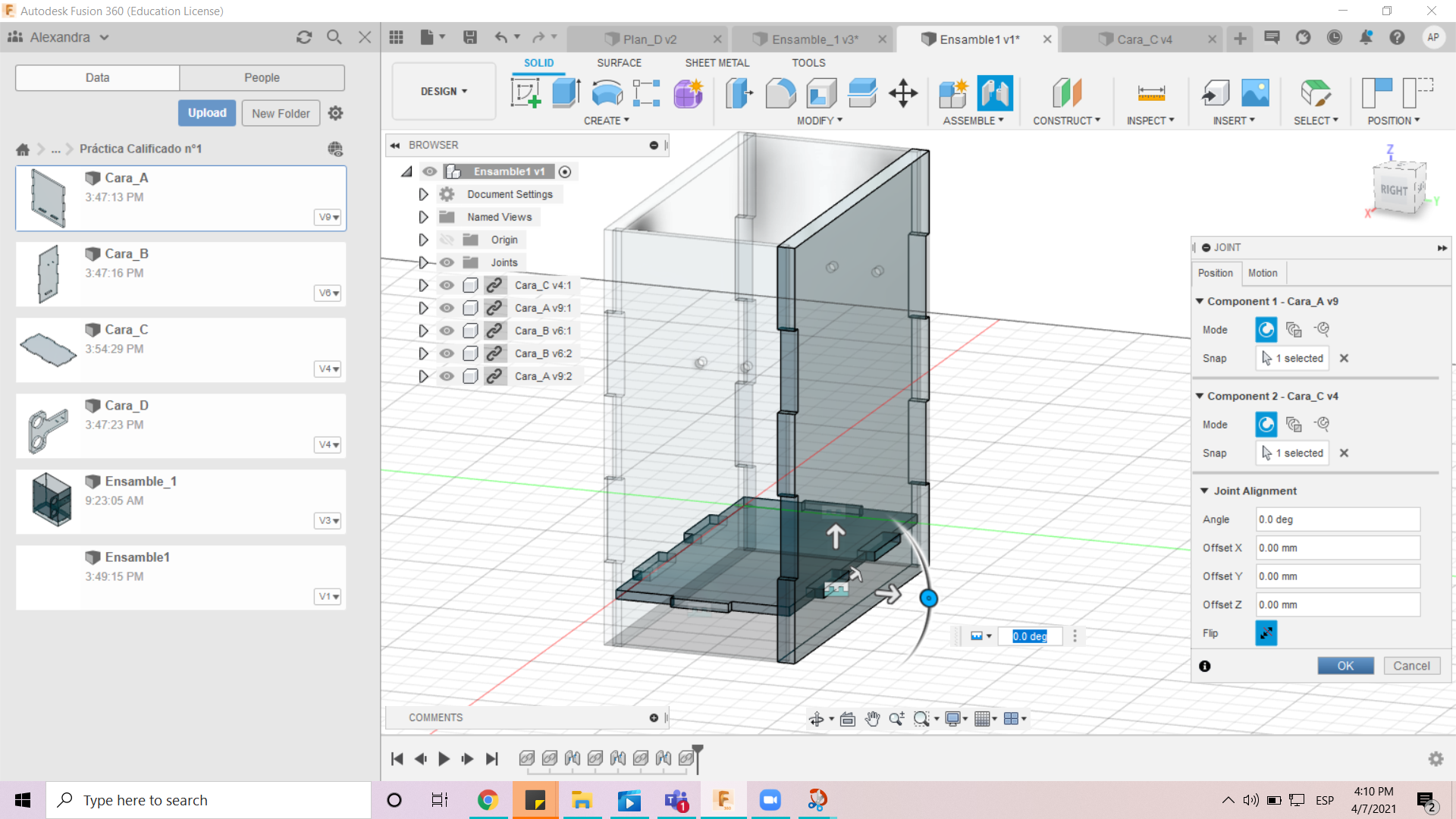This screenshot has height=819, width=1456.
Task: Select the Shell tool
Action: [x=821, y=93]
